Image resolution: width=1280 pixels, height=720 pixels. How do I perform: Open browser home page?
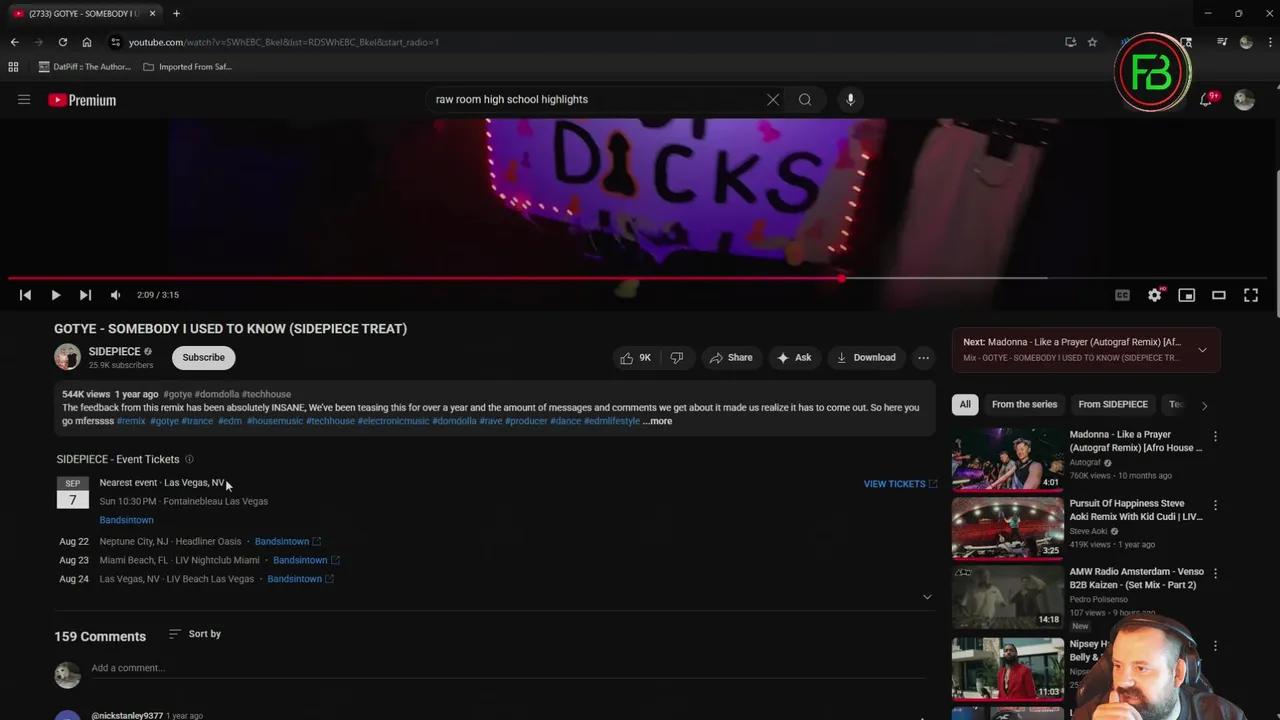point(87,42)
